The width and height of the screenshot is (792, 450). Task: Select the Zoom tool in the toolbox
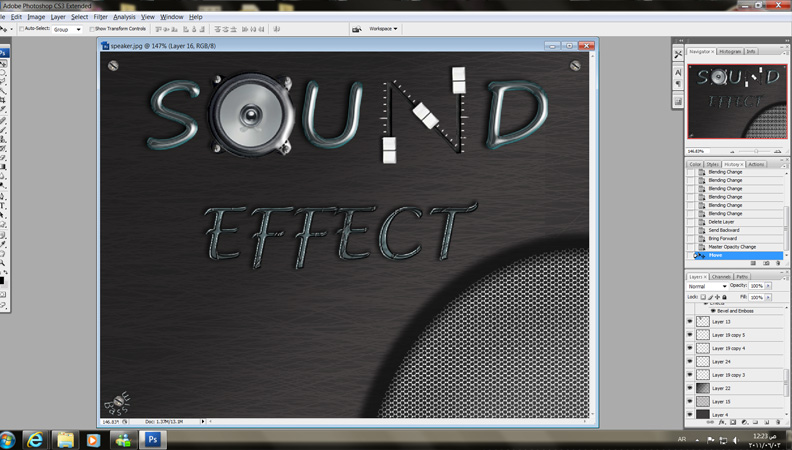click(3, 263)
